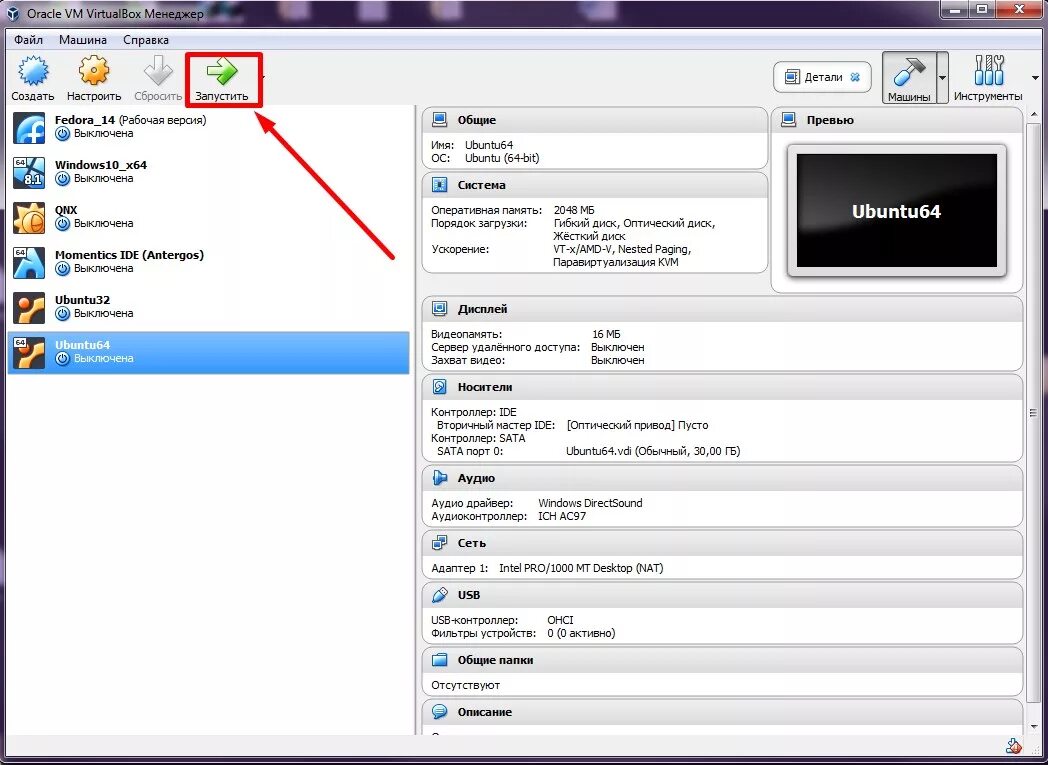
Task: Open the Машина menu
Action: coord(83,40)
